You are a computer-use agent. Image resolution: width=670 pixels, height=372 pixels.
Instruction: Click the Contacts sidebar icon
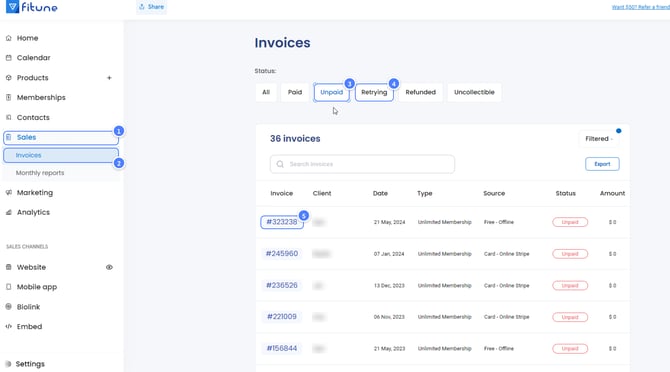click(9, 117)
